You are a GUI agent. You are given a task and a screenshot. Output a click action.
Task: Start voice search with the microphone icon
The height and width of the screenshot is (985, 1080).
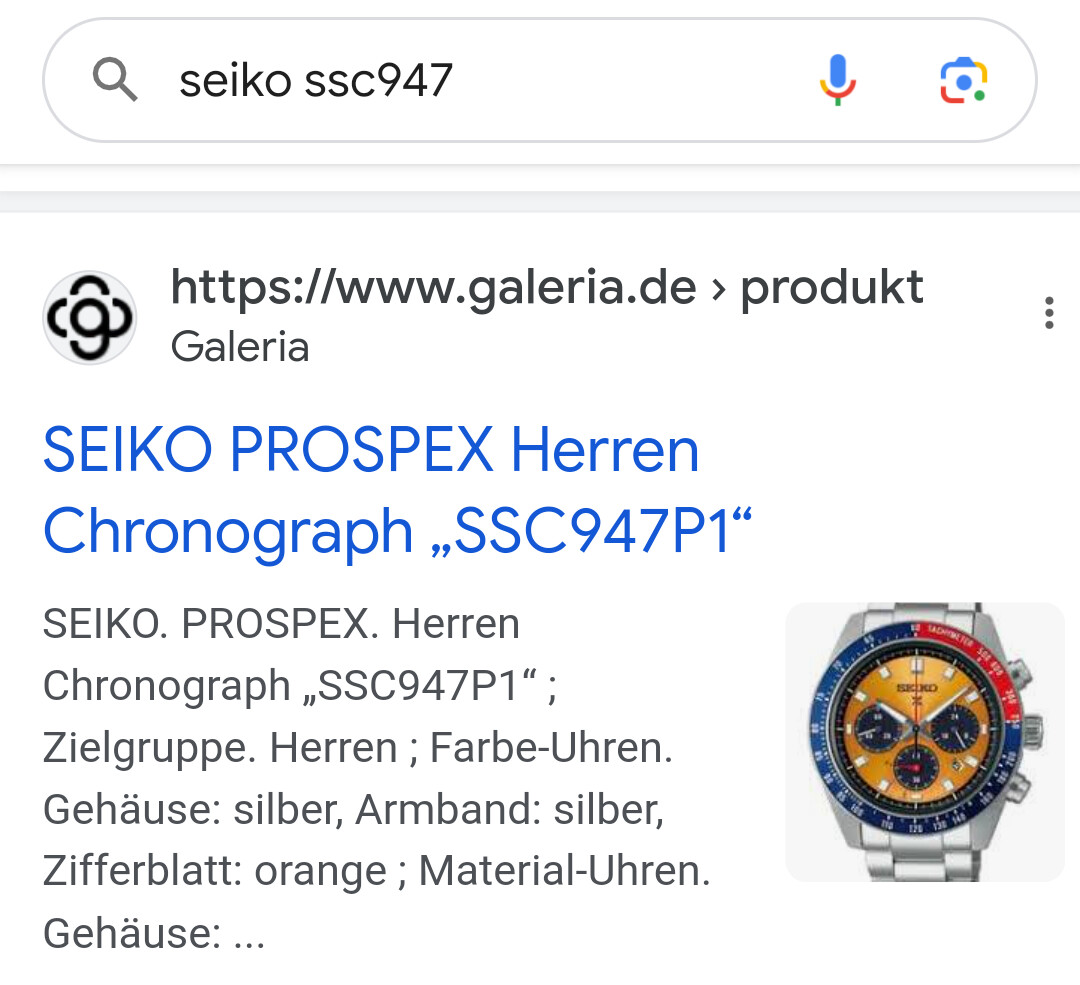point(838,80)
